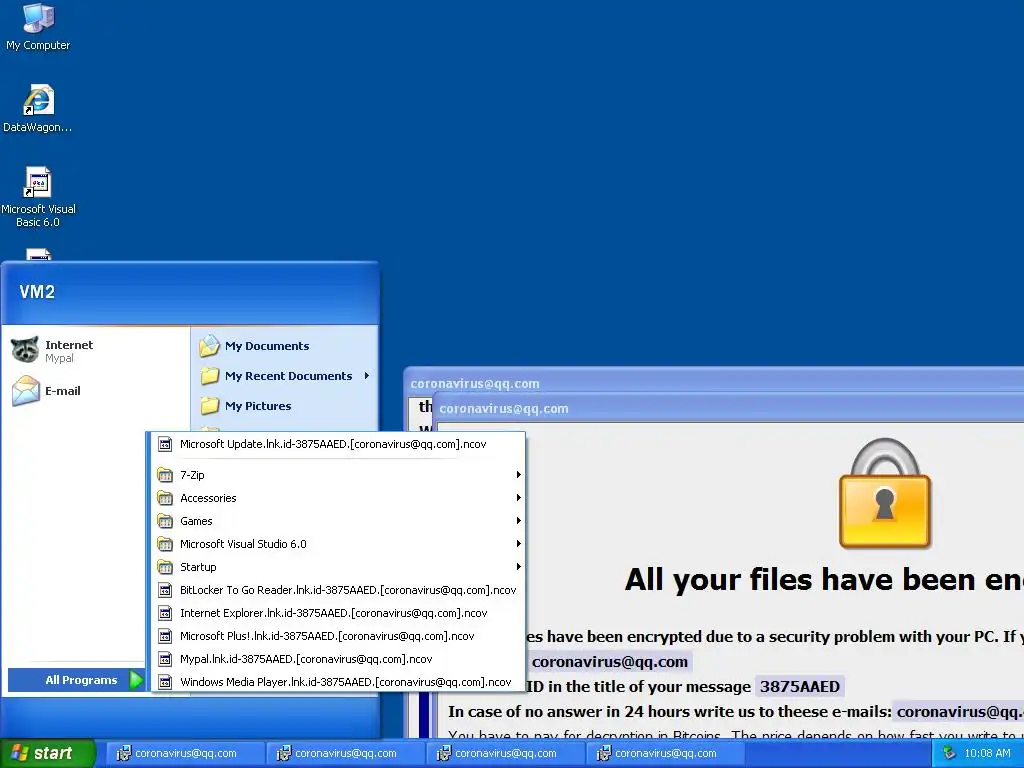Image resolution: width=1024 pixels, height=768 pixels.
Task: Click the All Programs label
Action: (81, 680)
